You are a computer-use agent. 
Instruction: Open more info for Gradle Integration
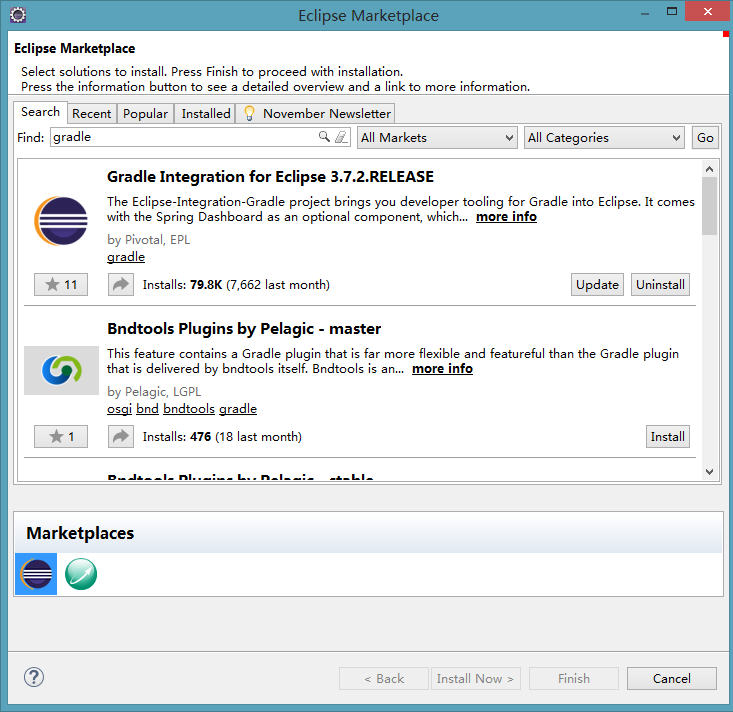[x=506, y=217]
